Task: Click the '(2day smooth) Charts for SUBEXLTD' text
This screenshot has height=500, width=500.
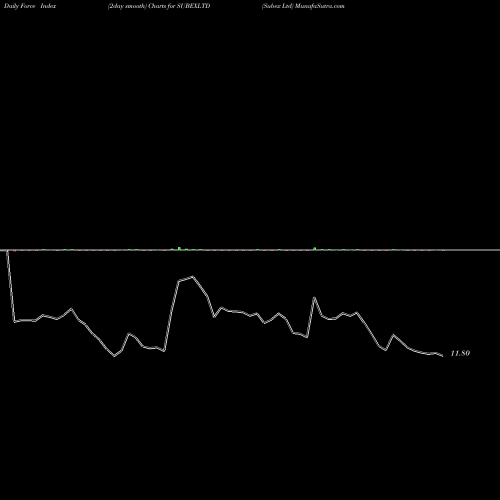Action: coord(159,6)
